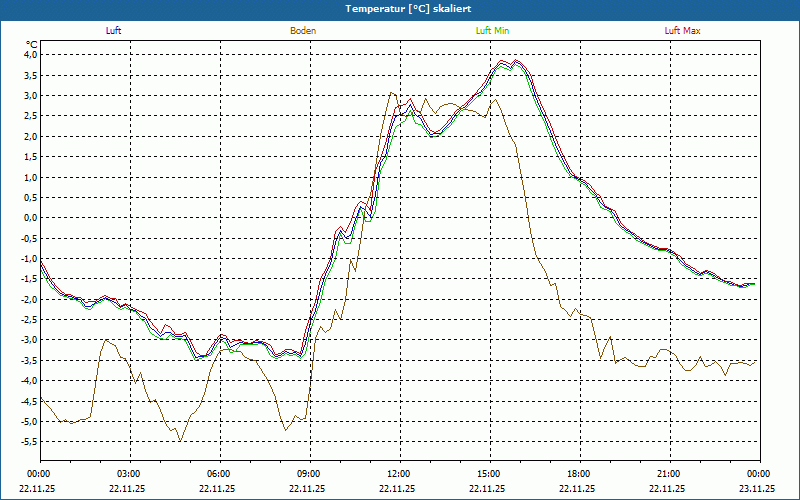
Task: Select the 18:00 time axis label
Action: pyautogui.click(x=579, y=474)
